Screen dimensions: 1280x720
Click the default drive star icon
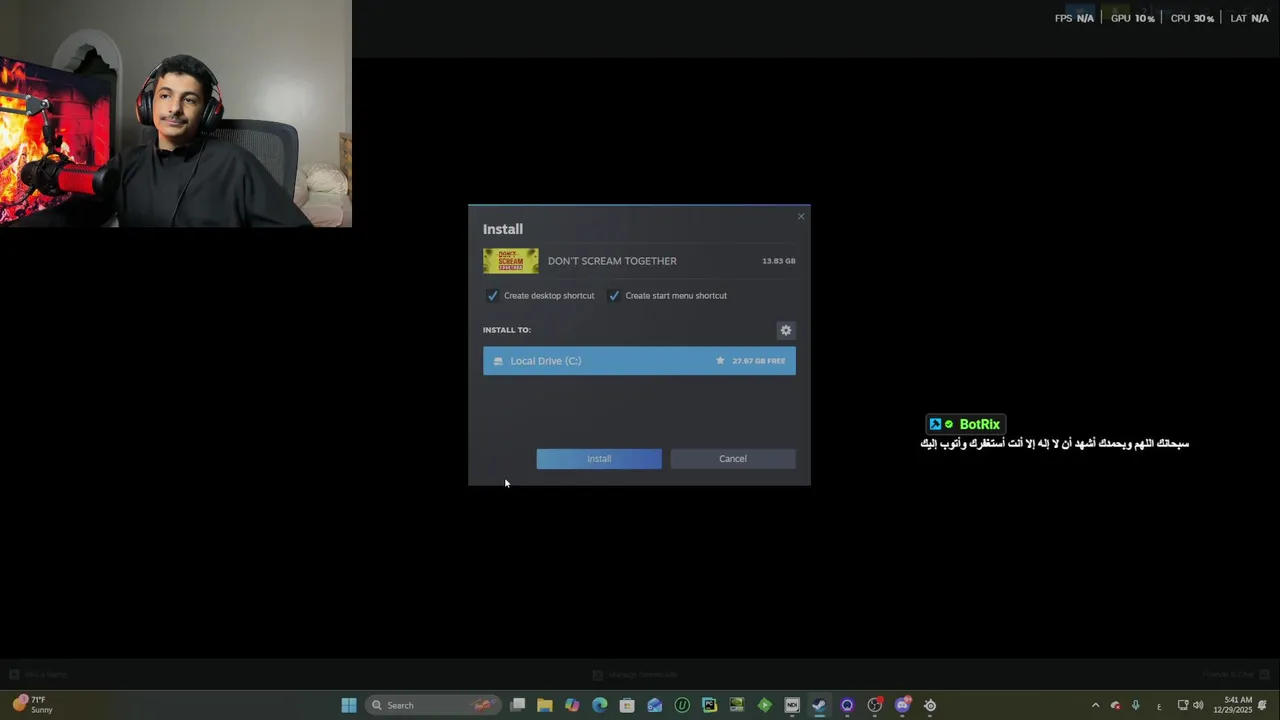(720, 361)
